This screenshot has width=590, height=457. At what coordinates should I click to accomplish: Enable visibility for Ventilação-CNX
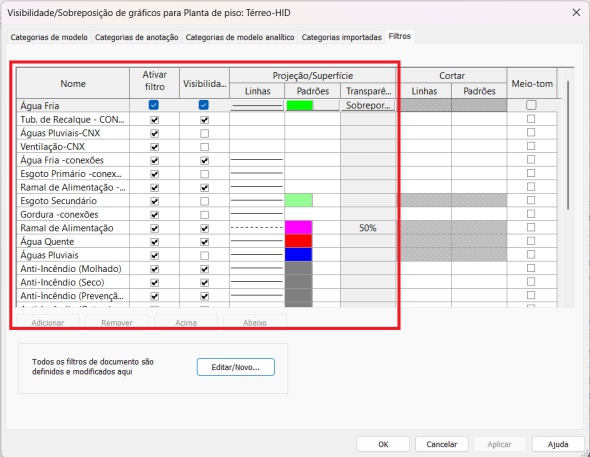pos(204,147)
